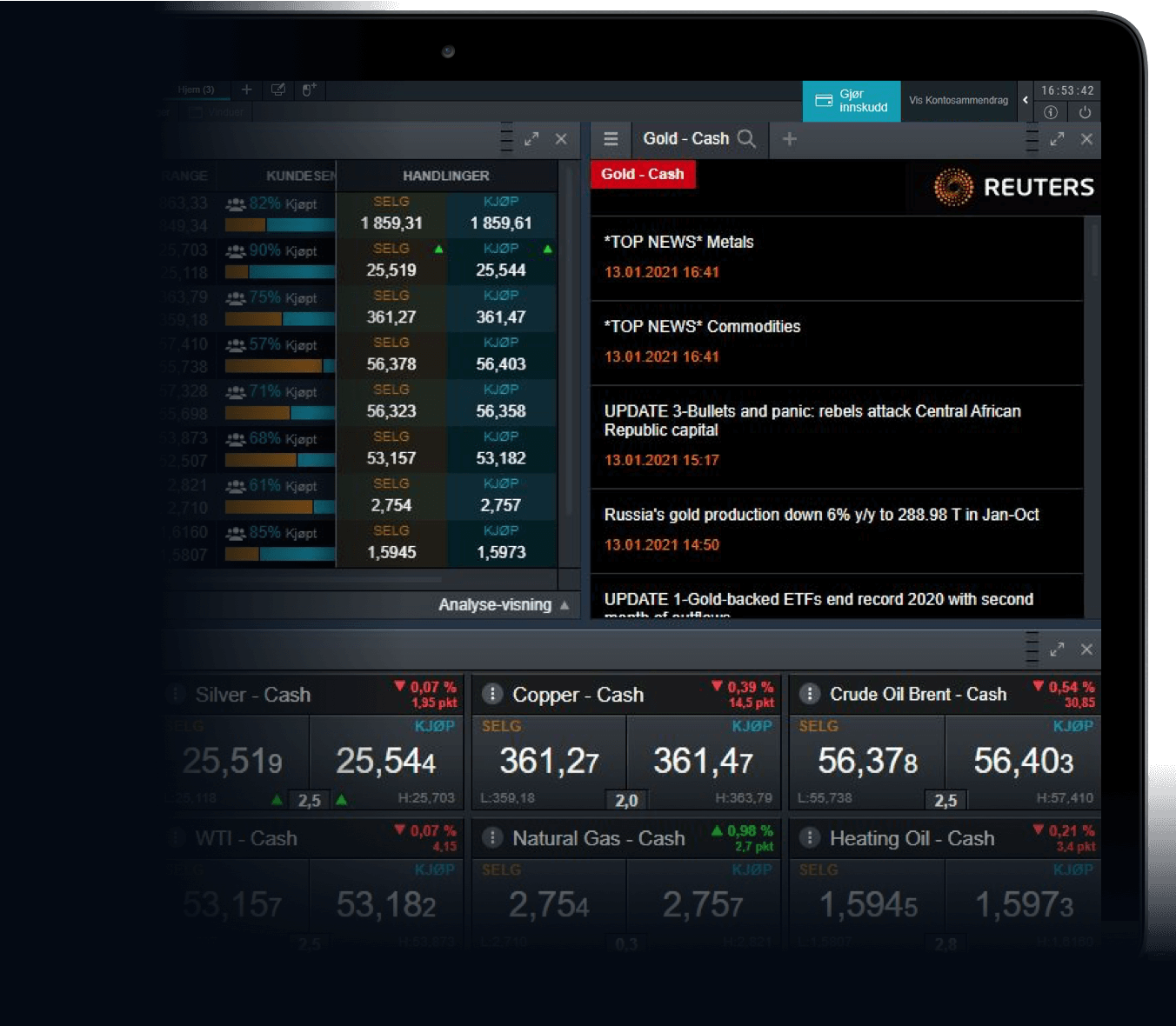Open Natural Gas - Cash options dots
Screen dimensions: 1176x1026
click(x=492, y=837)
